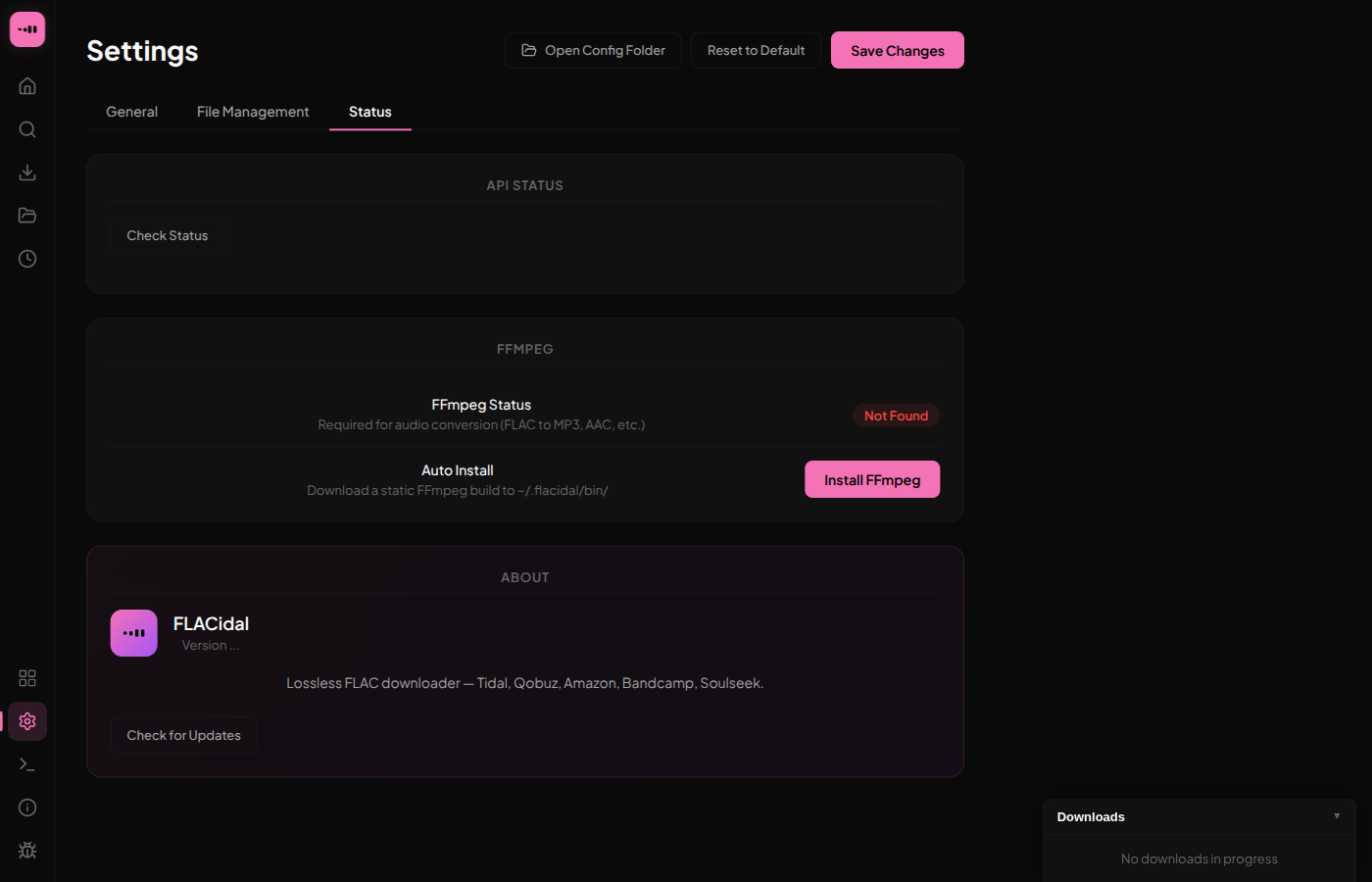Viewport: 1372px width, 882px height.
Task: Click the ABOUT section title
Action: (525, 577)
